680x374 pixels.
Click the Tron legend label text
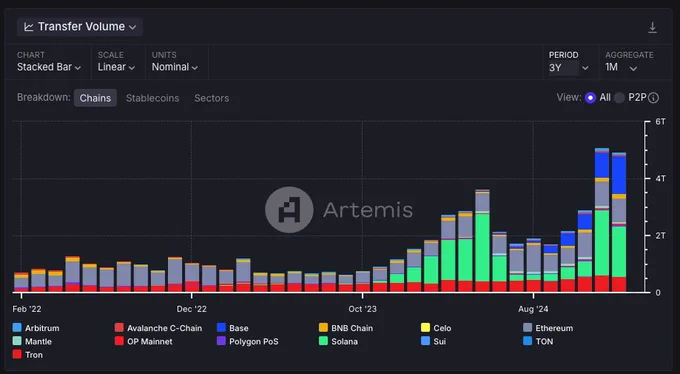[x=34, y=355]
